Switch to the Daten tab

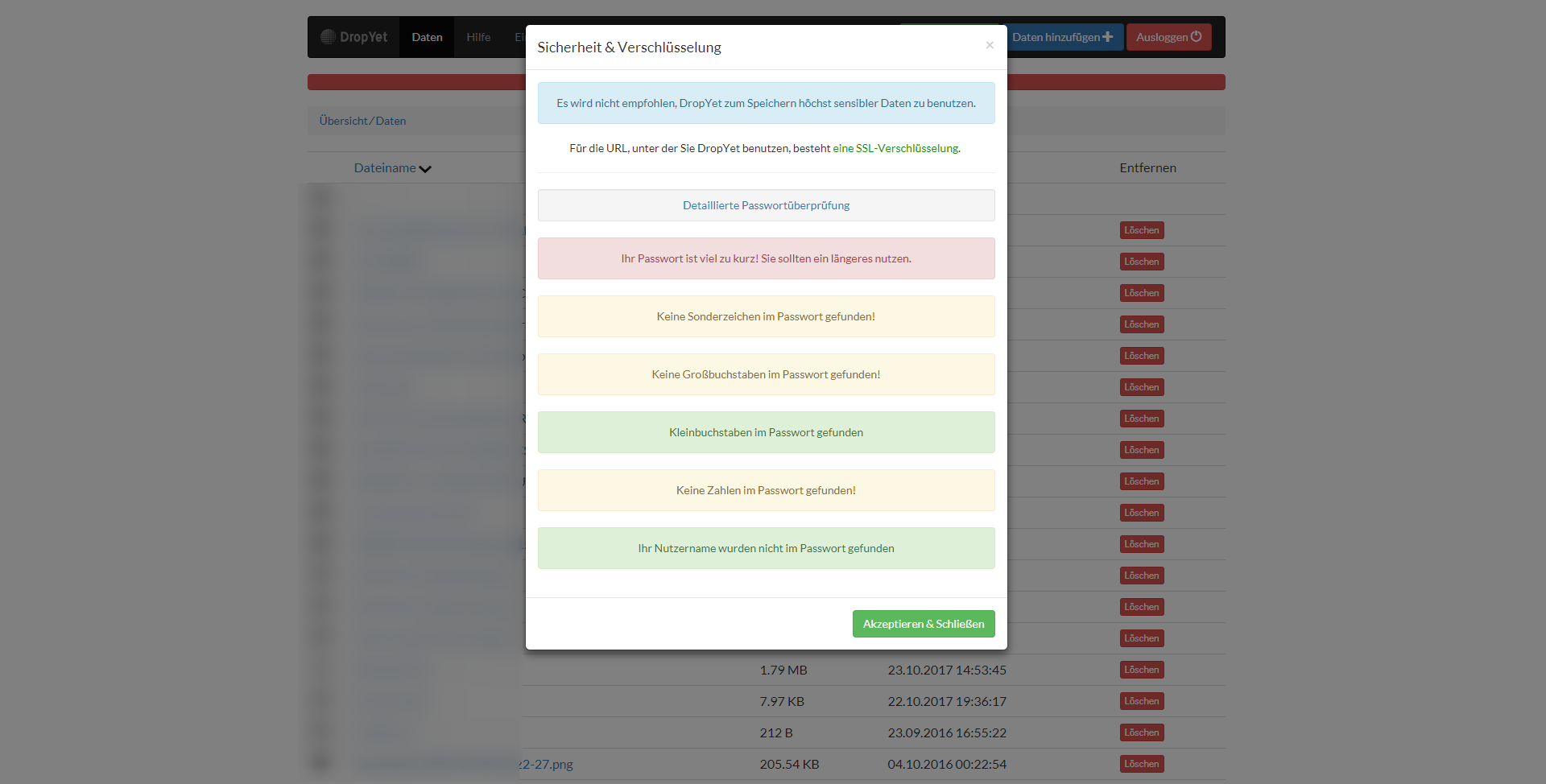coord(427,36)
